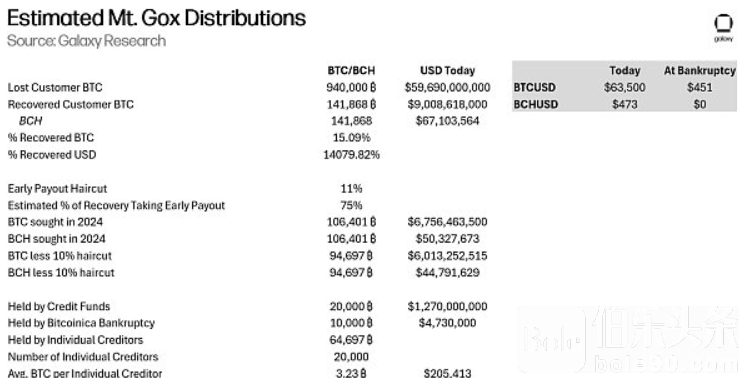
Task: Select the Held by Bitcoinica Bankruptcy label
Action: pos(81,323)
